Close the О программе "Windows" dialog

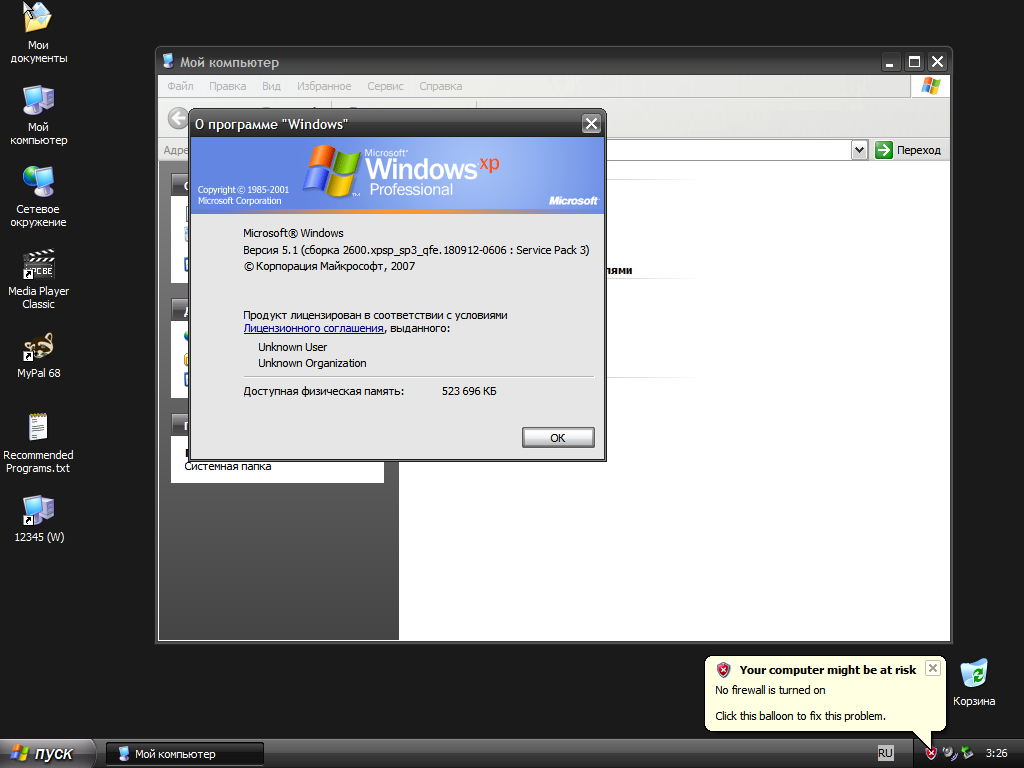(x=591, y=123)
